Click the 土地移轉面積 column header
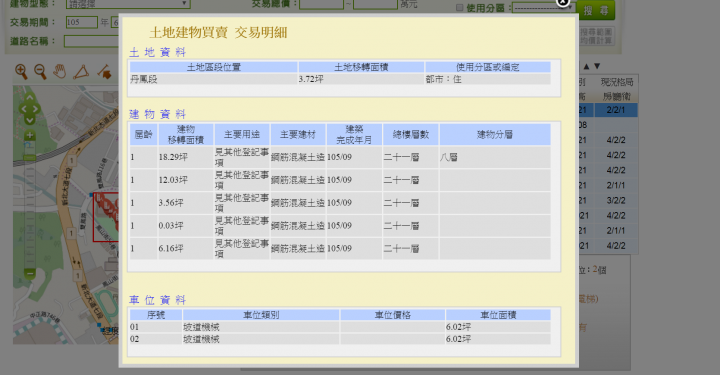Viewport: 720px width, 375px height. click(361, 67)
